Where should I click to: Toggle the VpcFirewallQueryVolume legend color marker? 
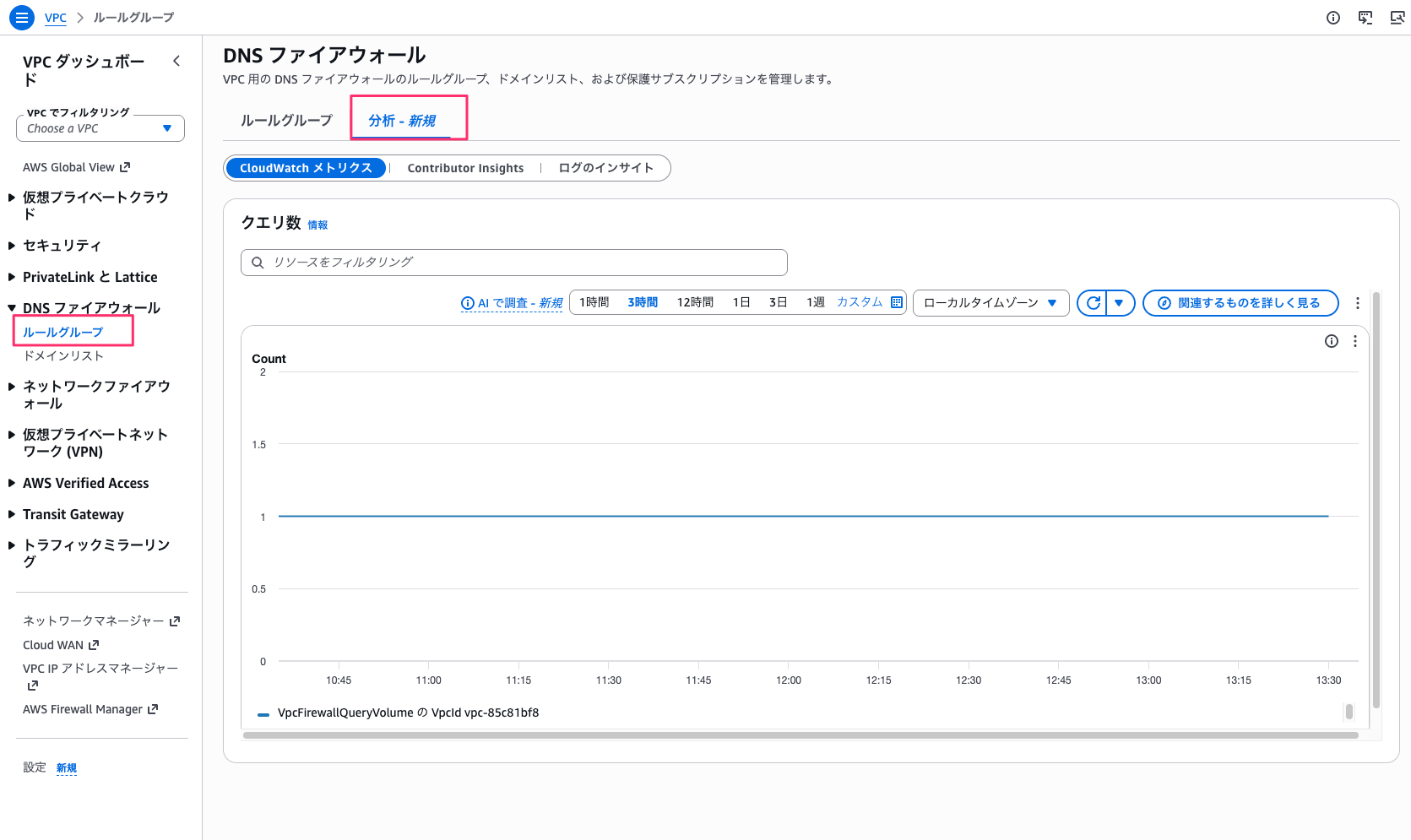click(x=263, y=714)
